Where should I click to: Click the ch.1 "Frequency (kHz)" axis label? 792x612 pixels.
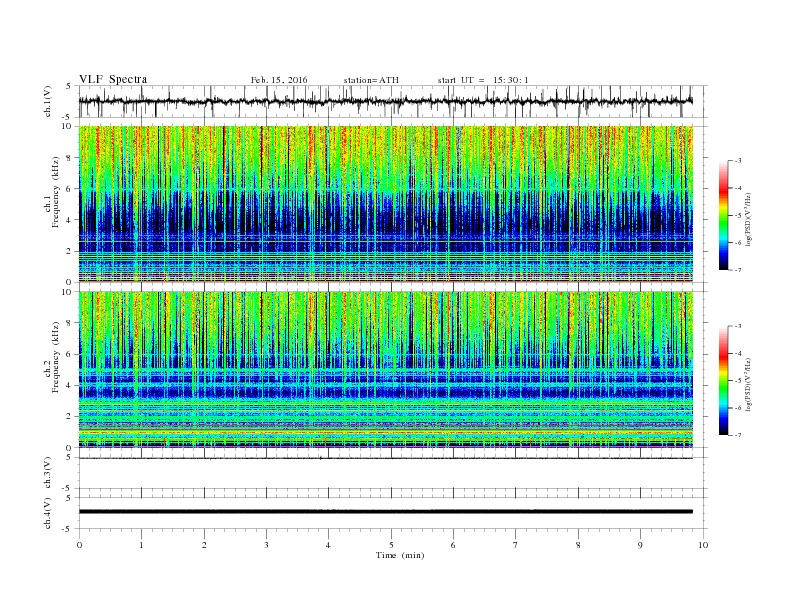pyautogui.click(x=56, y=192)
